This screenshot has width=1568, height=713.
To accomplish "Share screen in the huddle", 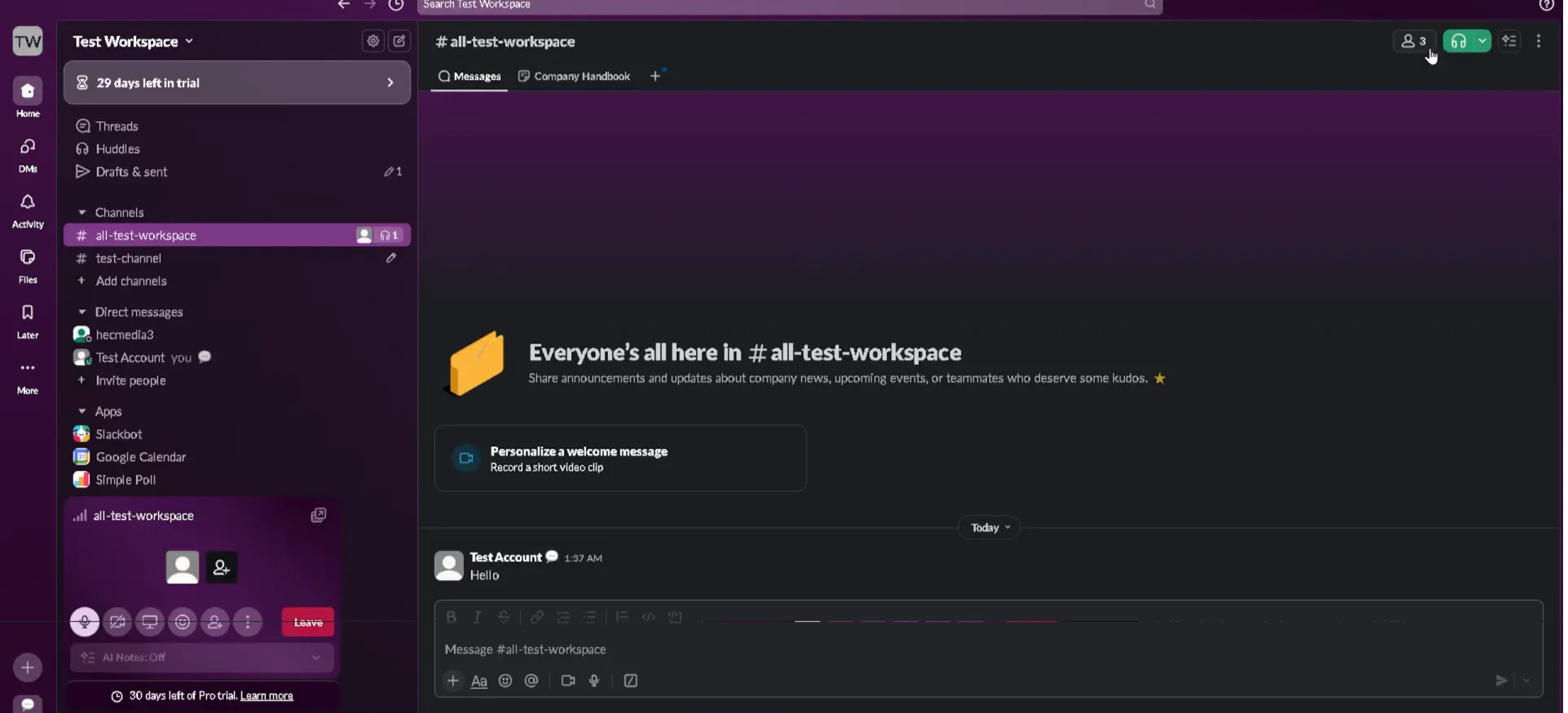I will [150, 622].
